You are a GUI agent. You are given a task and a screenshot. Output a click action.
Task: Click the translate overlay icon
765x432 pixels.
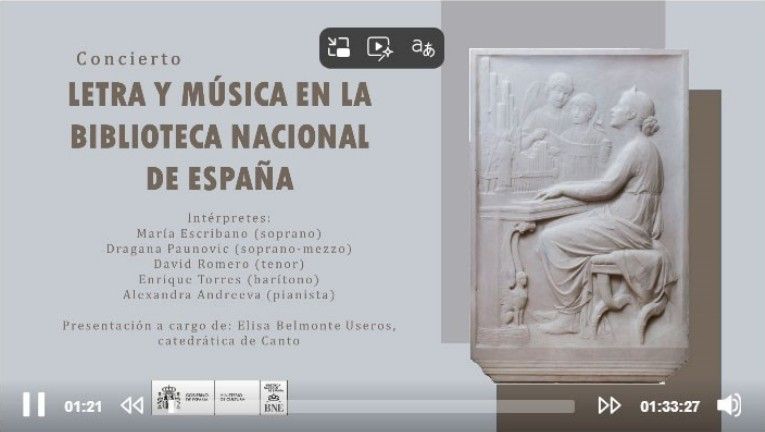(423, 48)
